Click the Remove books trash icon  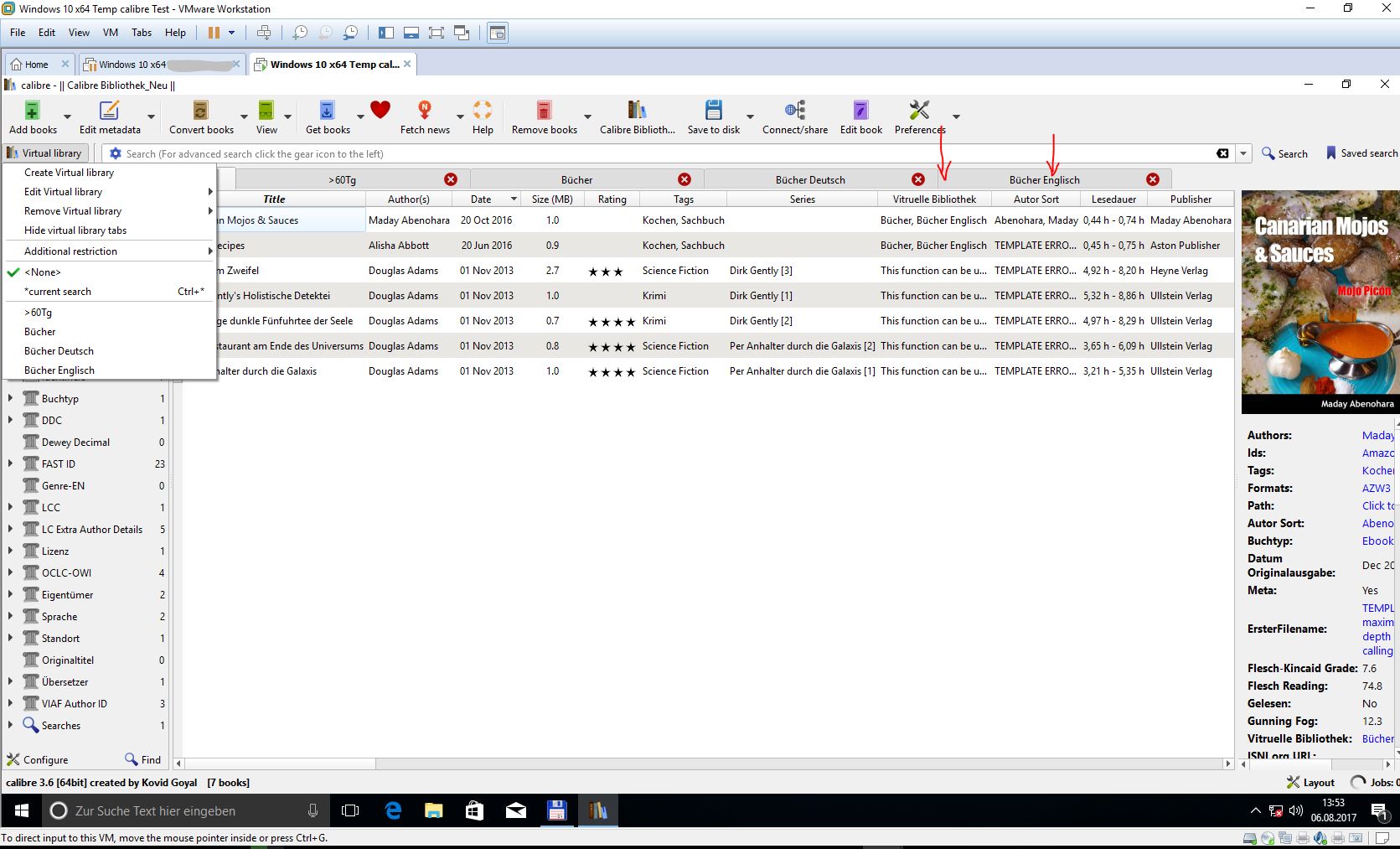[x=544, y=111]
